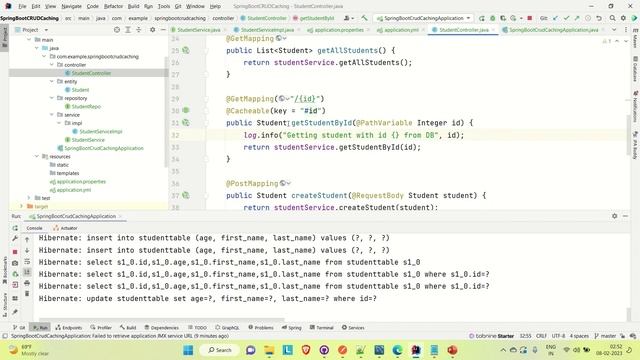Screen dimensions: 640x360
Task: Collapse the entity folder in project tree
Action: 52,81
